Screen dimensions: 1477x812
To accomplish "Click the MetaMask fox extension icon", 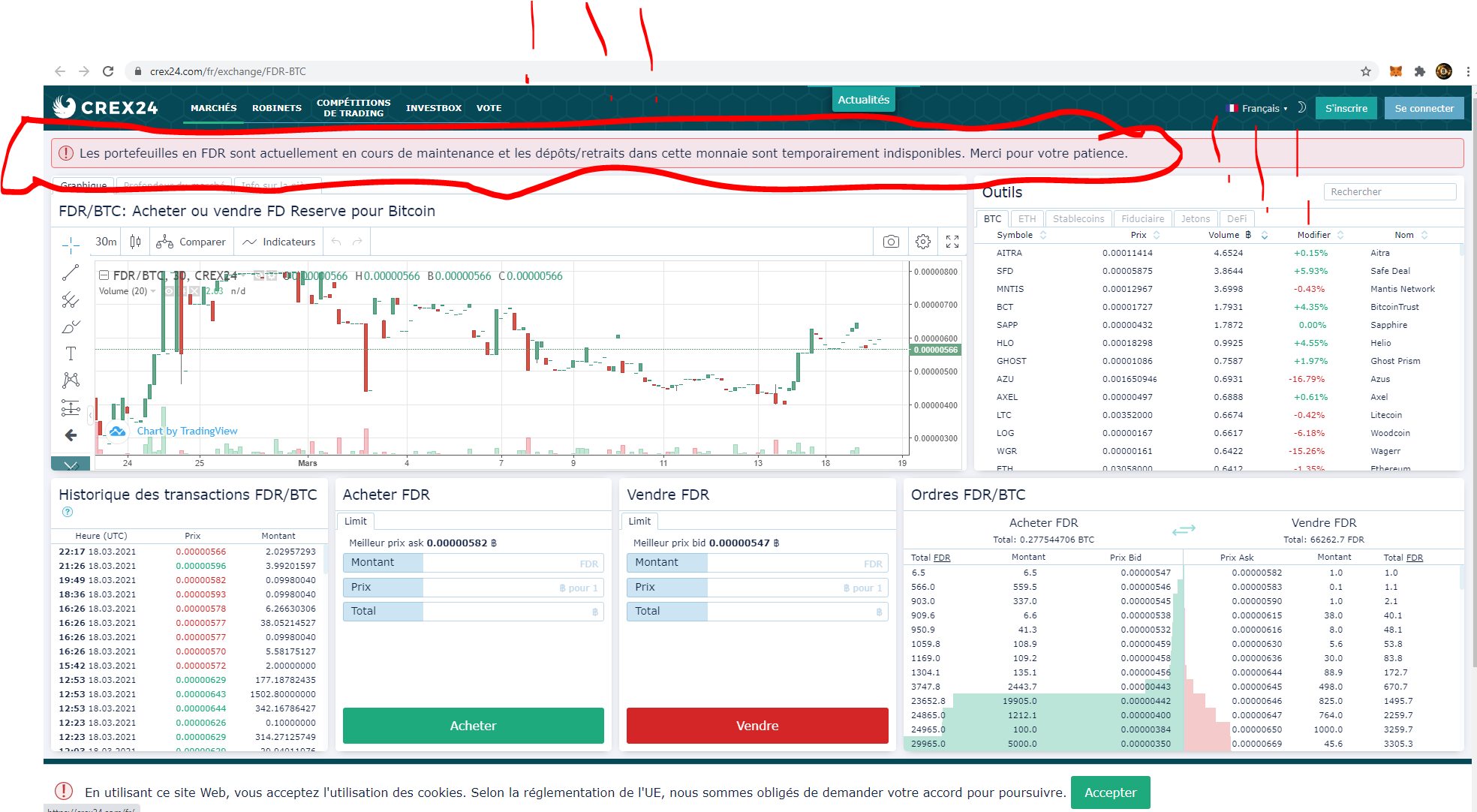I will point(1396,71).
